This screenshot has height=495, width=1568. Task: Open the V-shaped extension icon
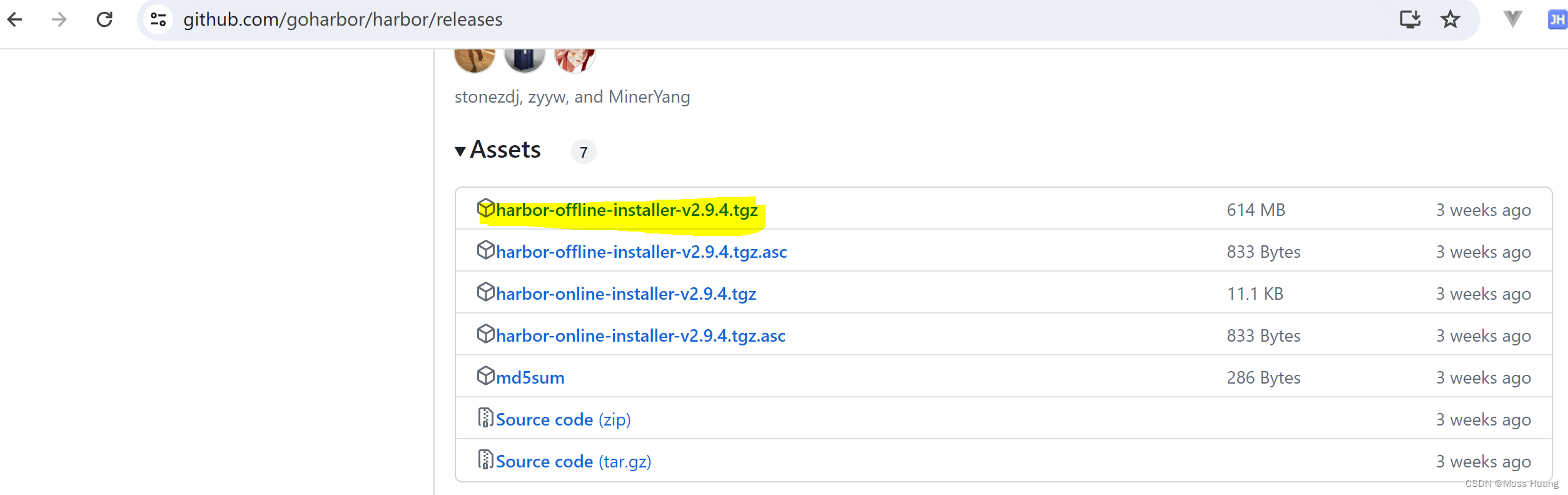coord(1512,19)
